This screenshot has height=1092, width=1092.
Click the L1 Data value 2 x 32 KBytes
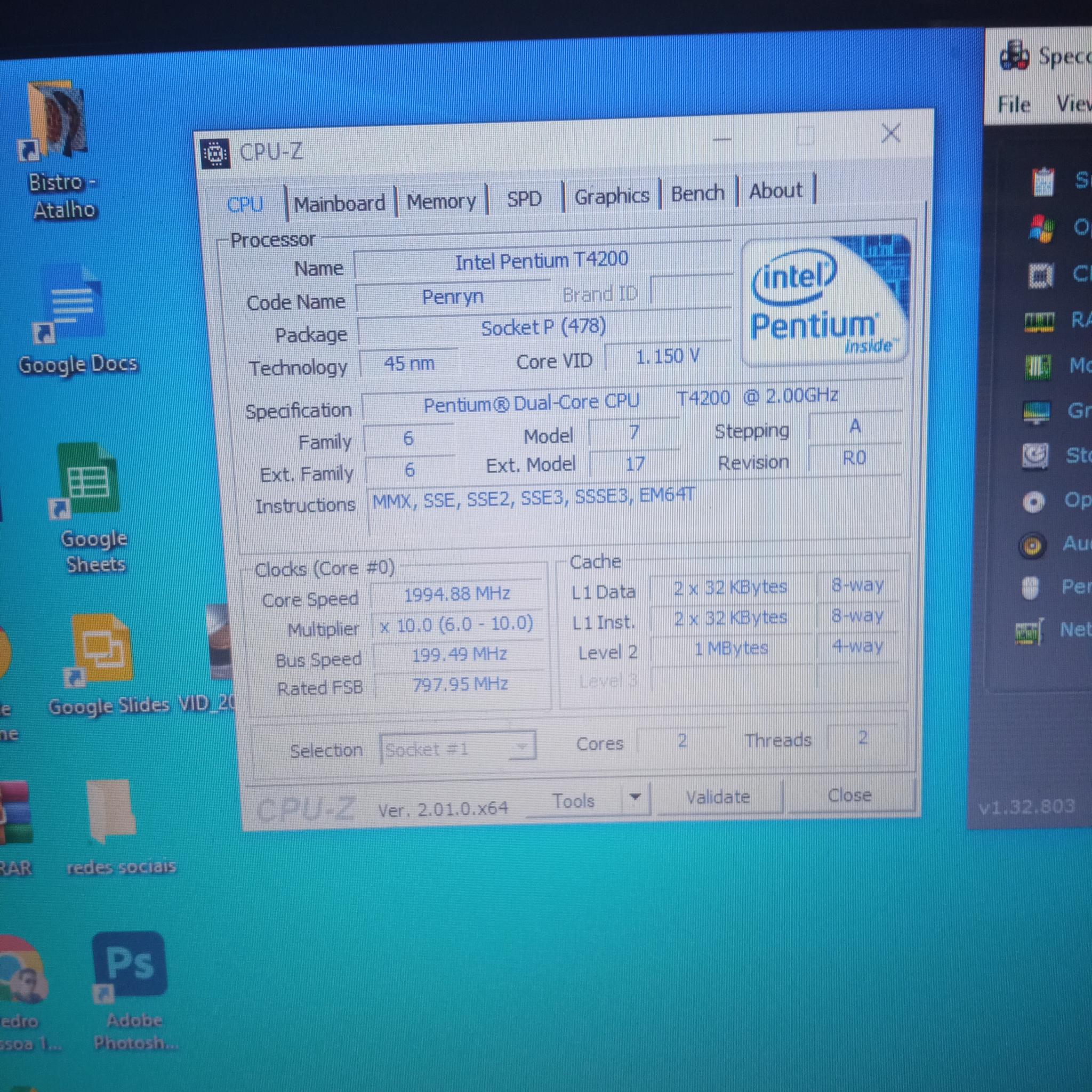[x=730, y=587]
